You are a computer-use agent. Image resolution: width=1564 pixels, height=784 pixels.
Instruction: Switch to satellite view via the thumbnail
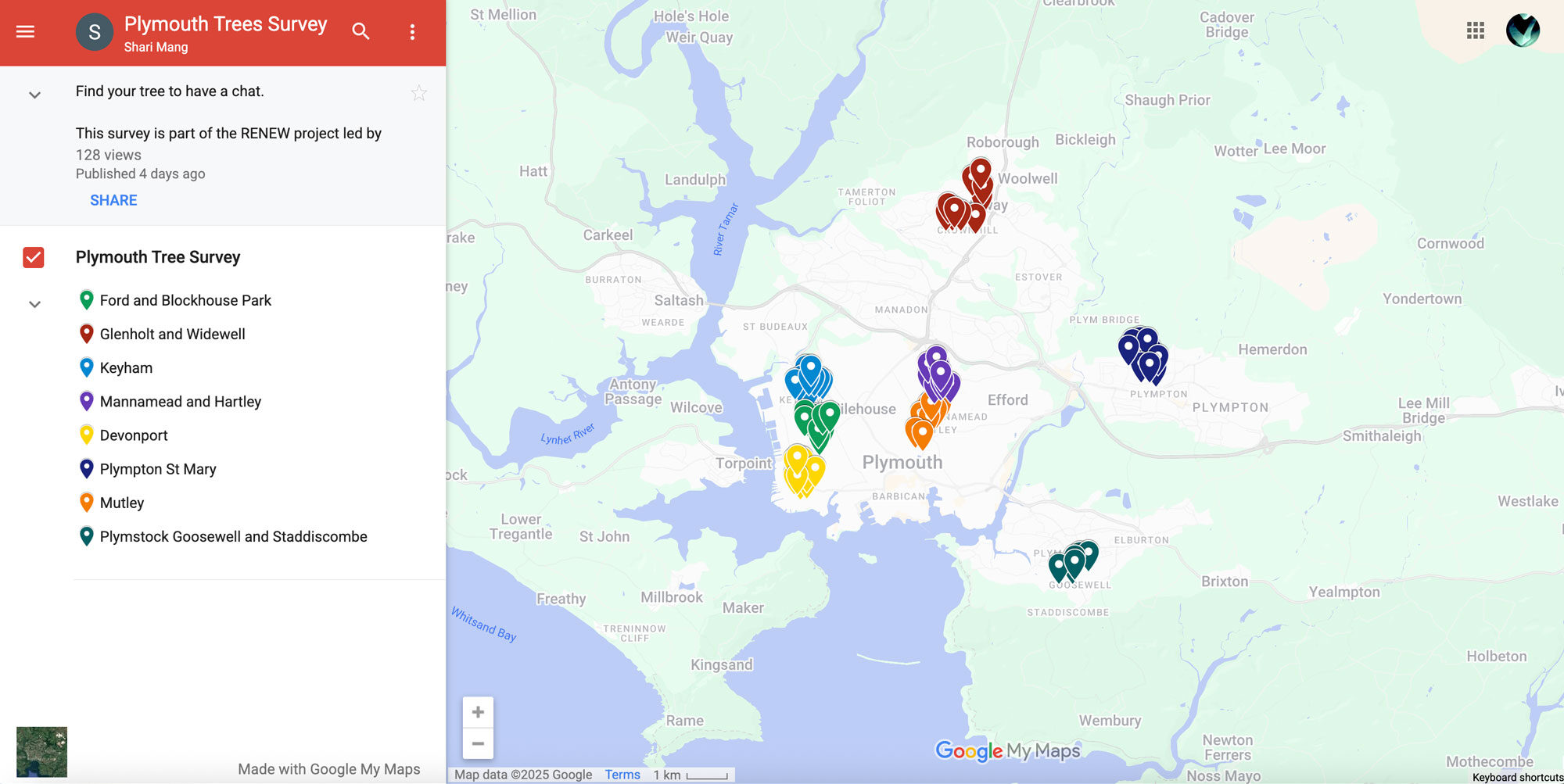coord(42,751)
